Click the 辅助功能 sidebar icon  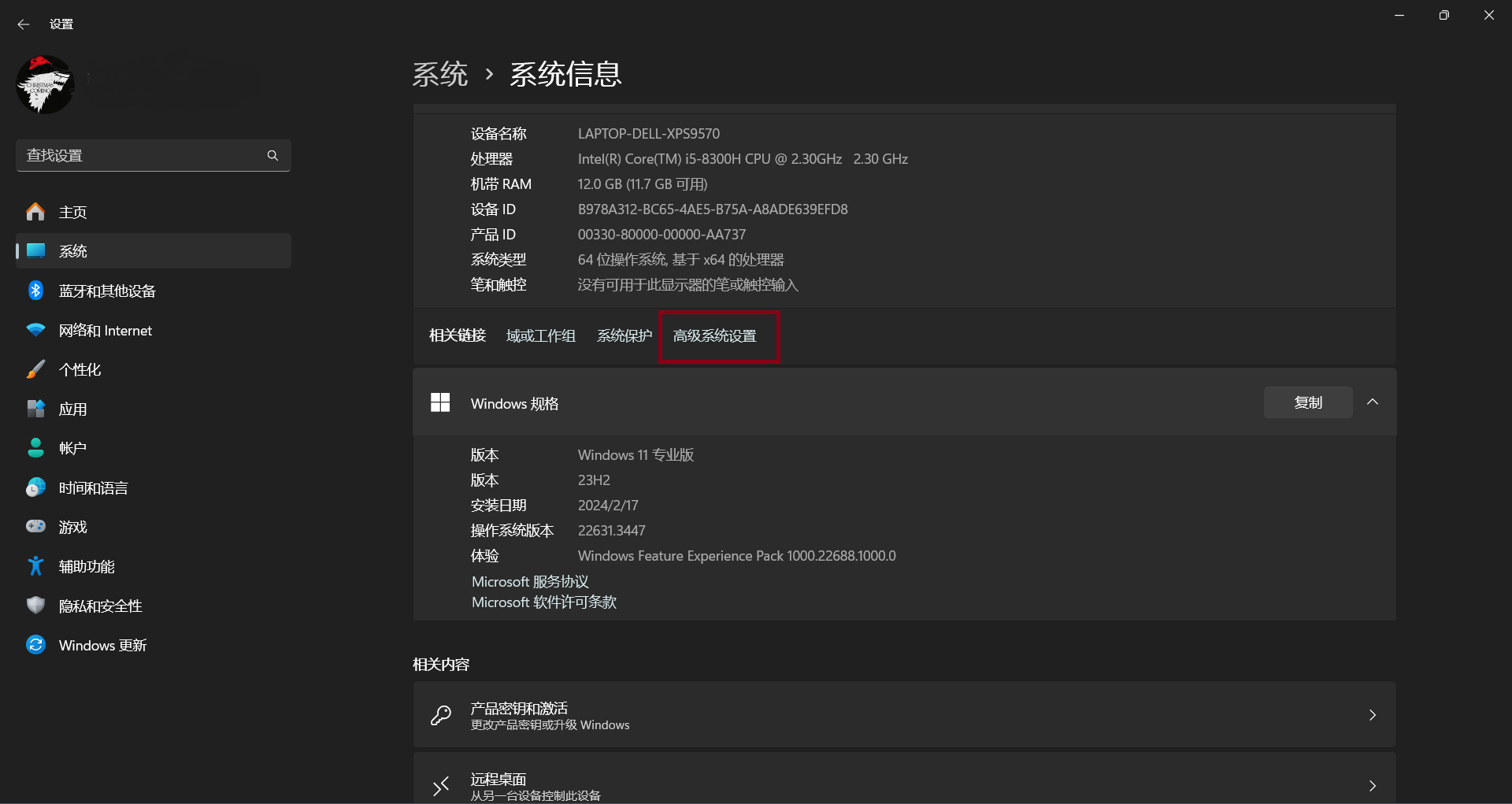point(35,565)
